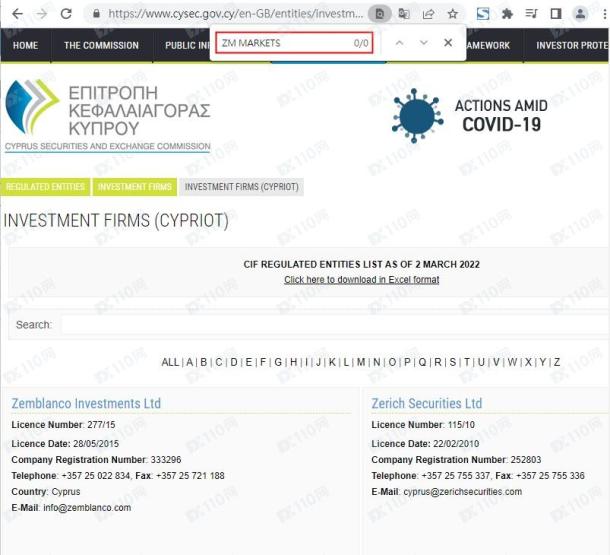
Task: Open the HOME navigation menu item
Action: tap(25, 46)
